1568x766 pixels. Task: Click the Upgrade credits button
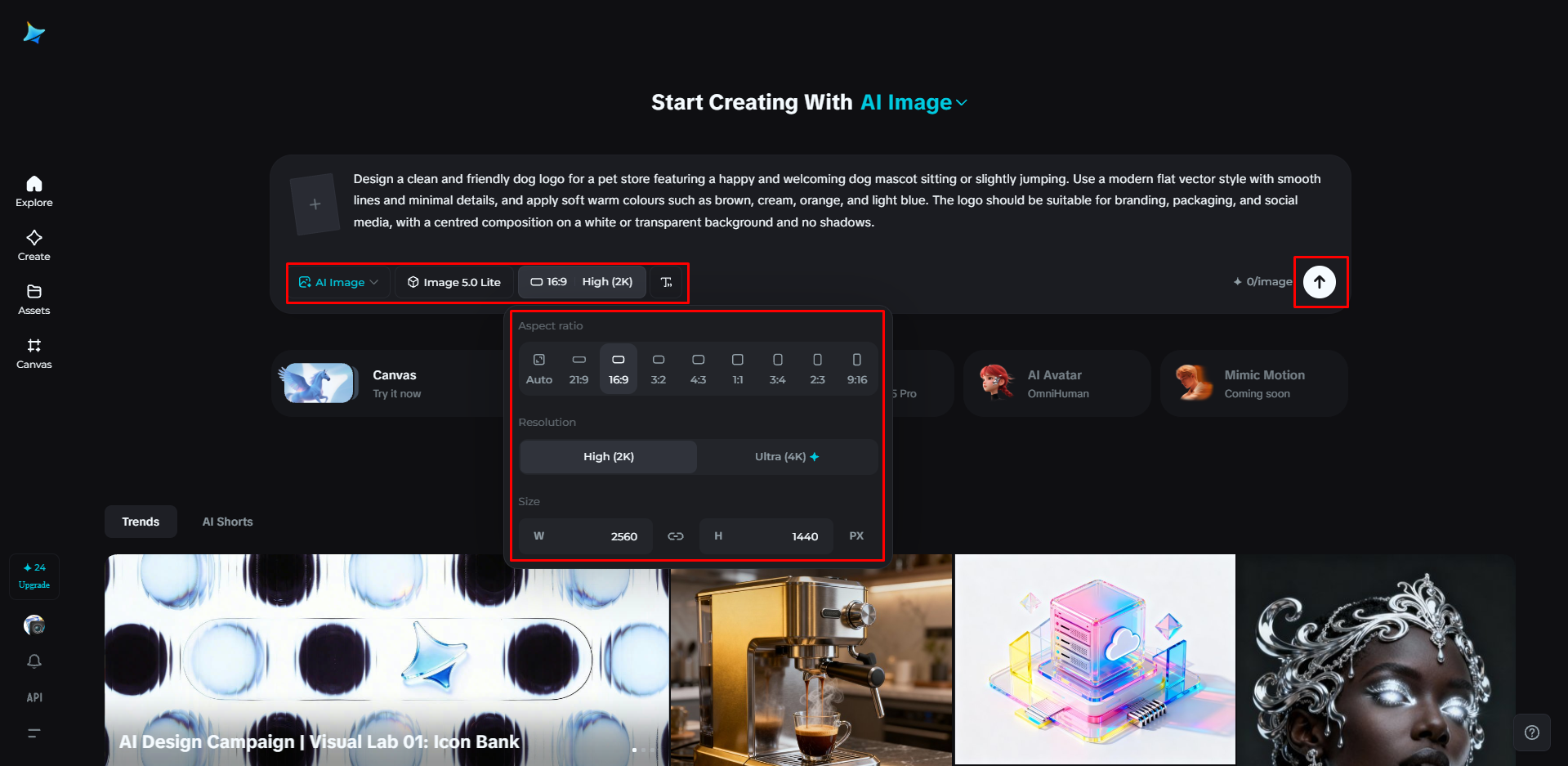34,576
